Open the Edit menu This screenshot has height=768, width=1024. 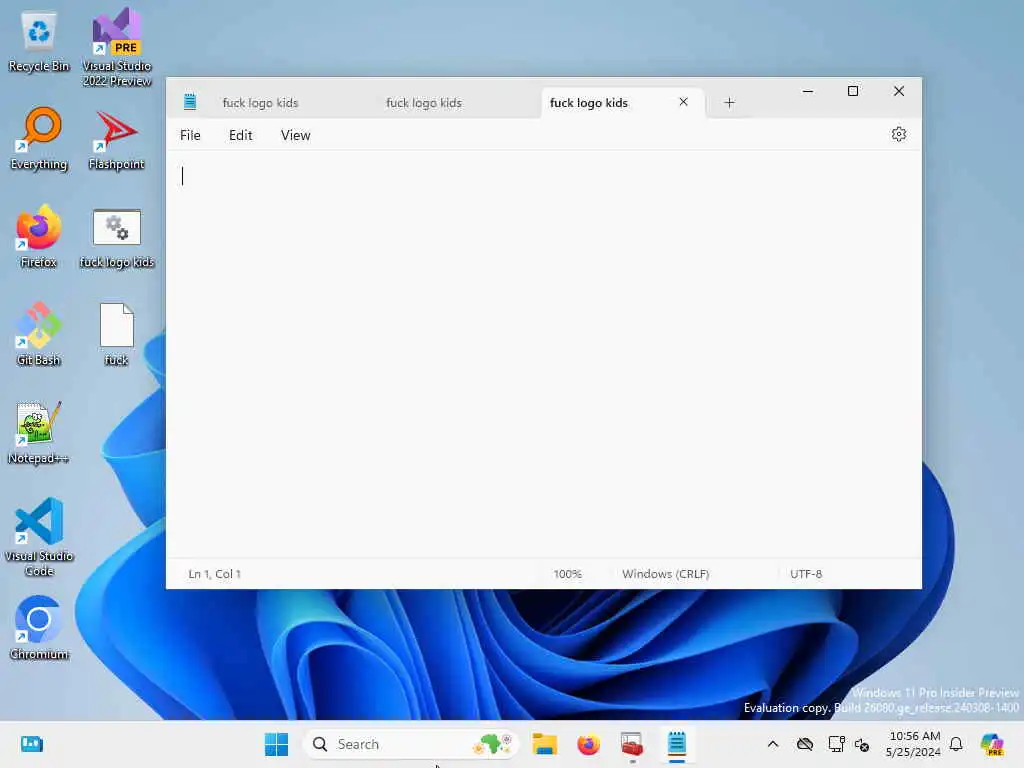pyautogui.click(x=240, y=135)
